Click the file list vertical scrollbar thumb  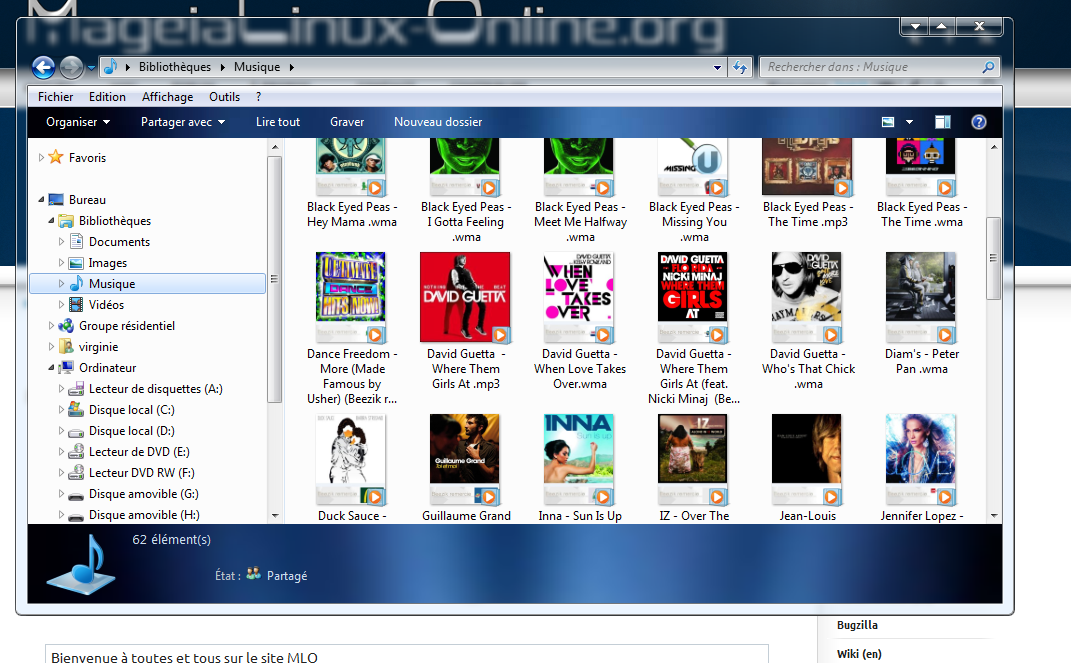[994, 258]
